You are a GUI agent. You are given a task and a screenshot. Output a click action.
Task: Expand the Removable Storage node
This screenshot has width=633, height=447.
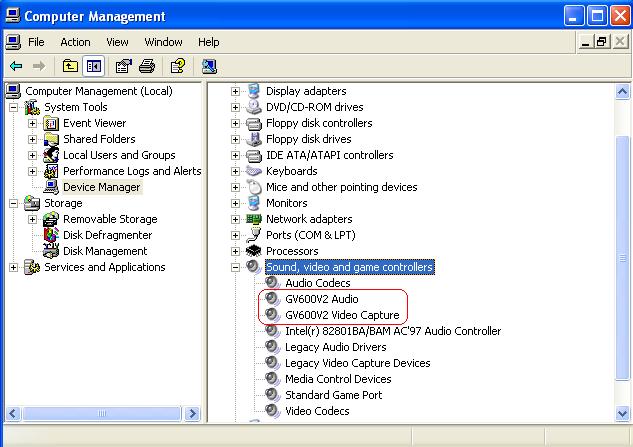(x=33, y=219)
